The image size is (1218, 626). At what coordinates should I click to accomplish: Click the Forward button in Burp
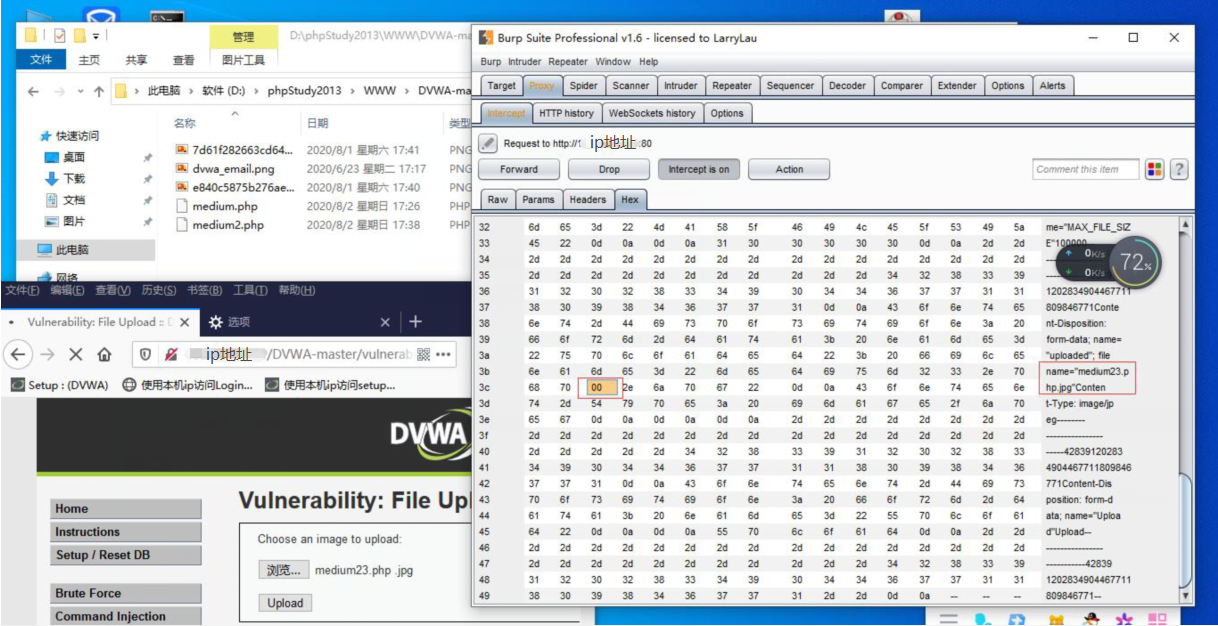click(x=518, y=169)
